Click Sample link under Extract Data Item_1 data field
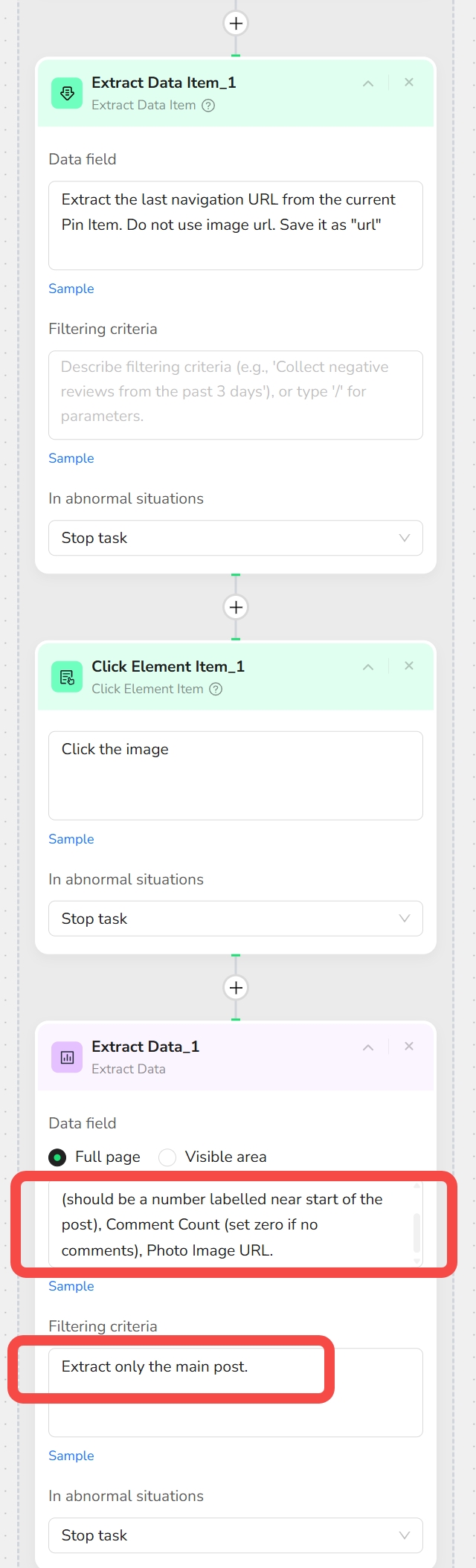The width and height of the screenshot is (476, 1568). point(71,289)
